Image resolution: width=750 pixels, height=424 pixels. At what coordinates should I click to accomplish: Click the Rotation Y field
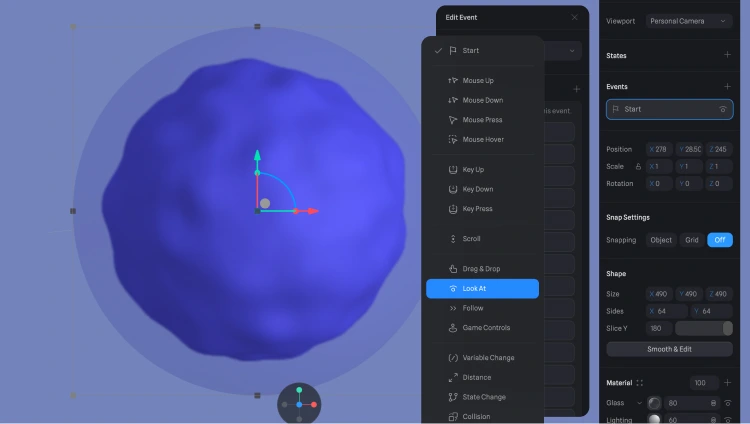click(689, 183)
